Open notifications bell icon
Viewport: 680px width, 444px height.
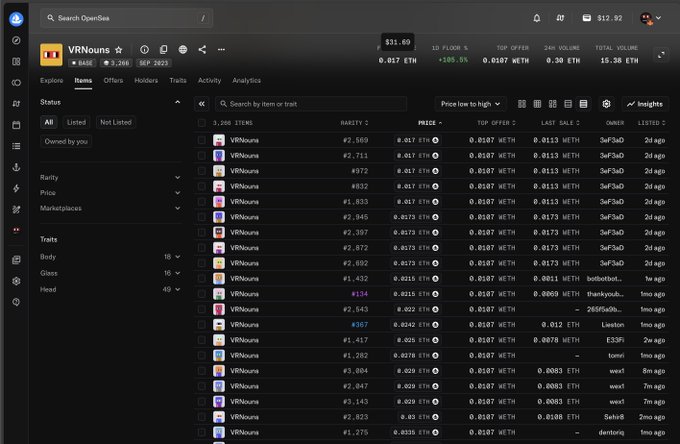536,18
